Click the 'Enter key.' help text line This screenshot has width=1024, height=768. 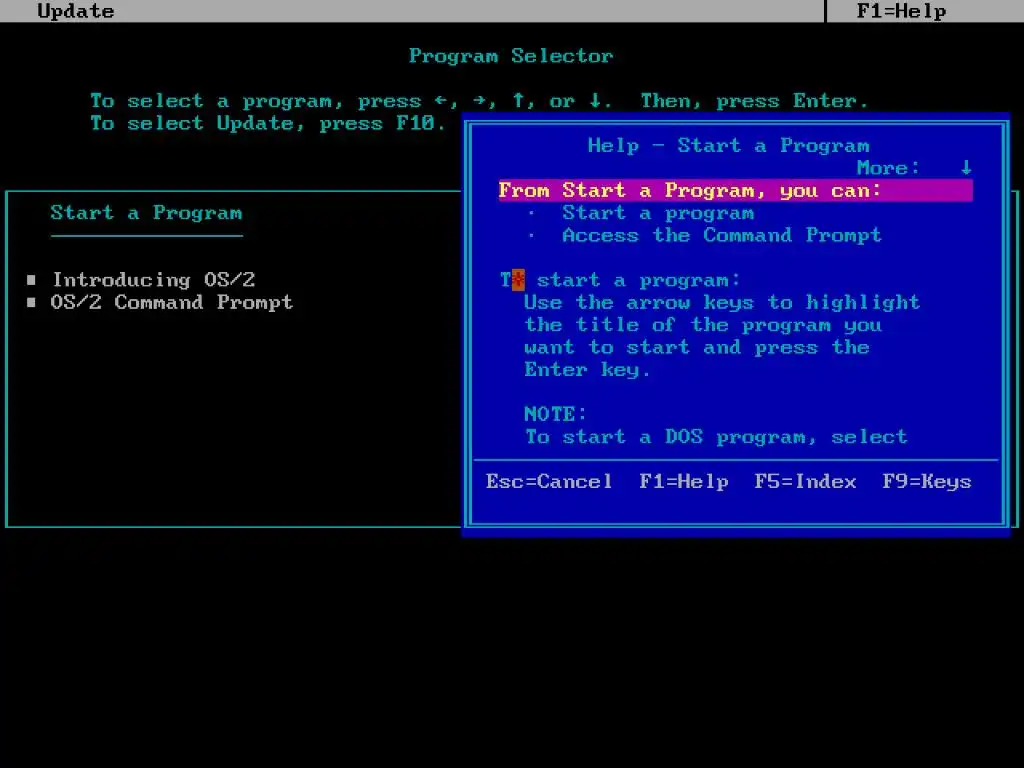(x=587, y=370)
